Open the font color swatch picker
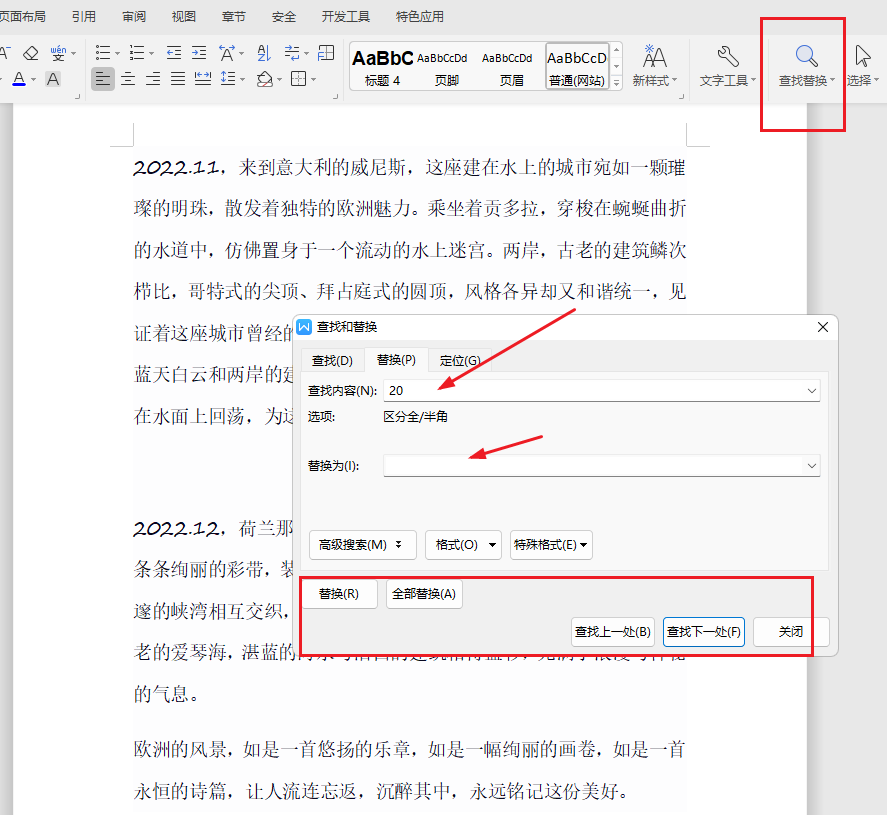Image resolution: width=887 pixels, height=815 pixels. click(33, 78)
